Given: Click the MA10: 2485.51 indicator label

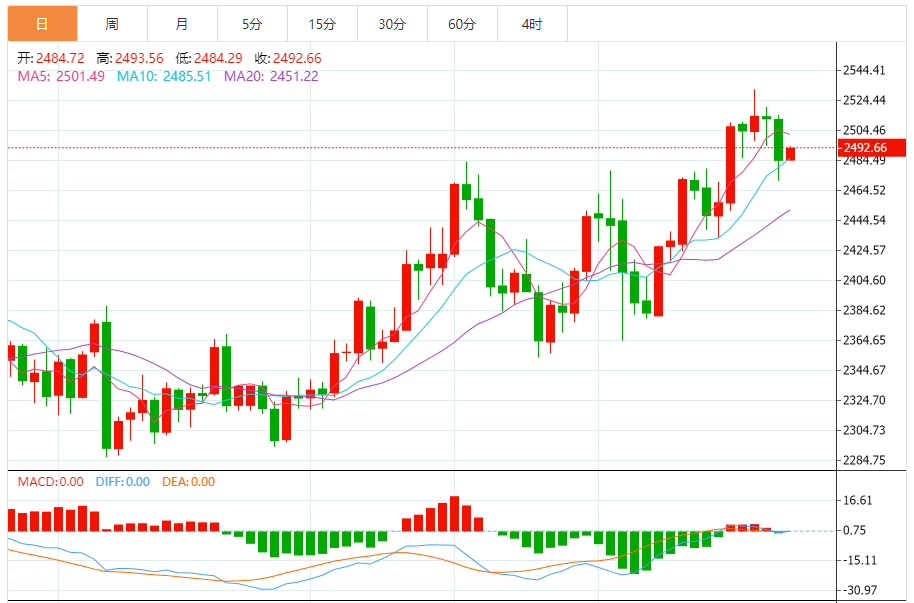Looking at the screenshot, I should [x=164, y=76].
